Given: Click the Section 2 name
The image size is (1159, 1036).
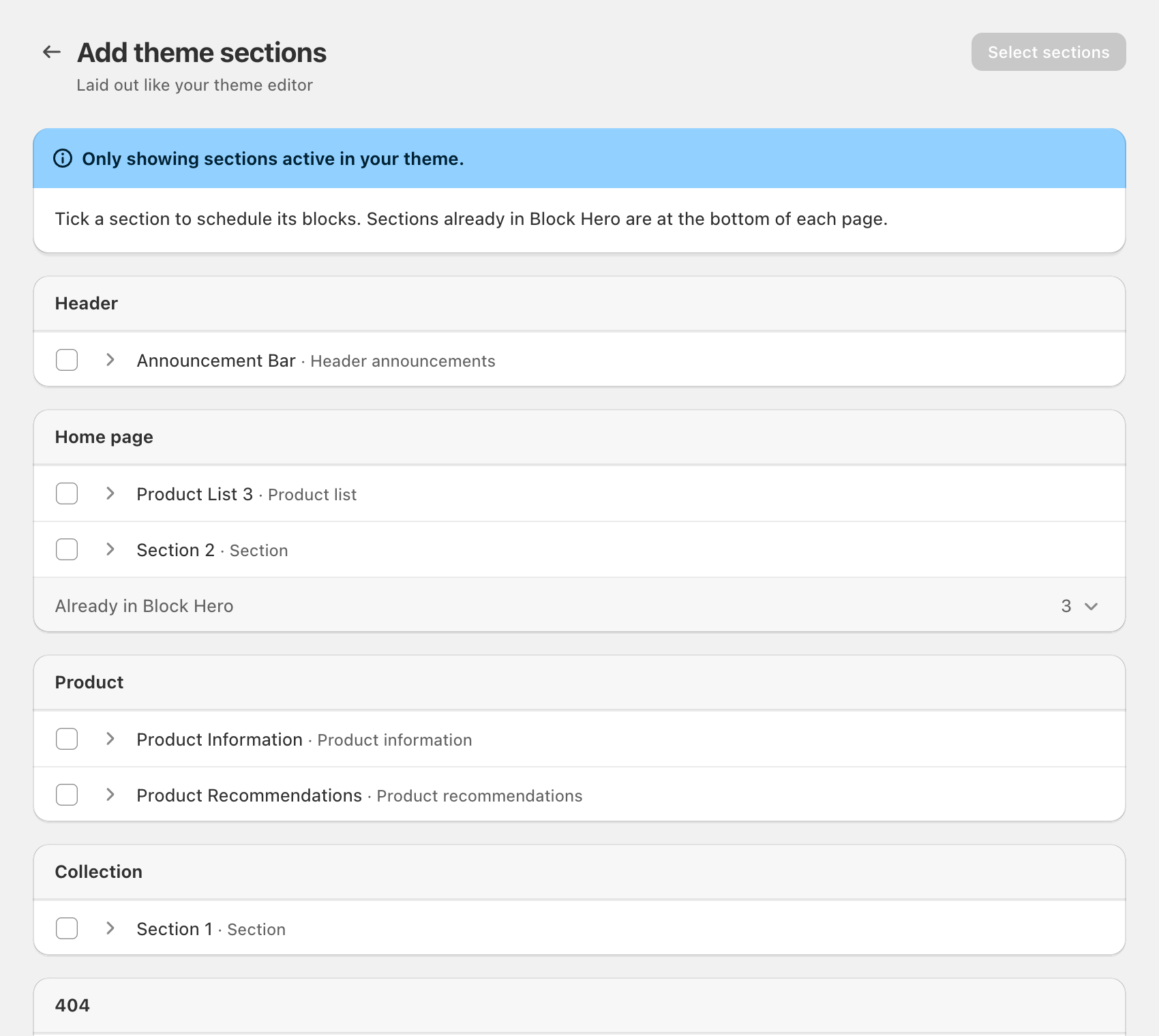Looking at the screenshot, I should pyautogui.click(x=175, y=550).
